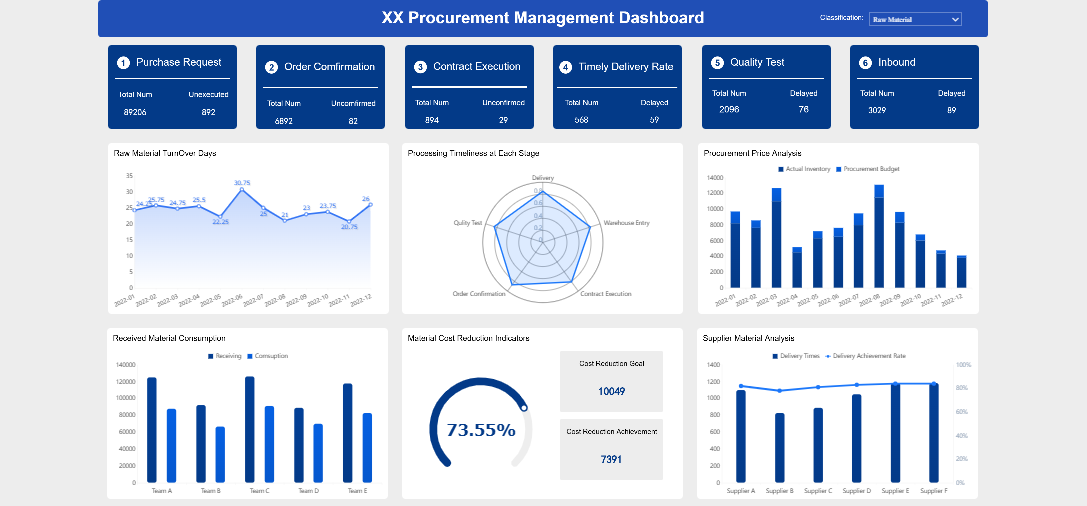Click Team A's dark Receiving bar

point(152,430)
